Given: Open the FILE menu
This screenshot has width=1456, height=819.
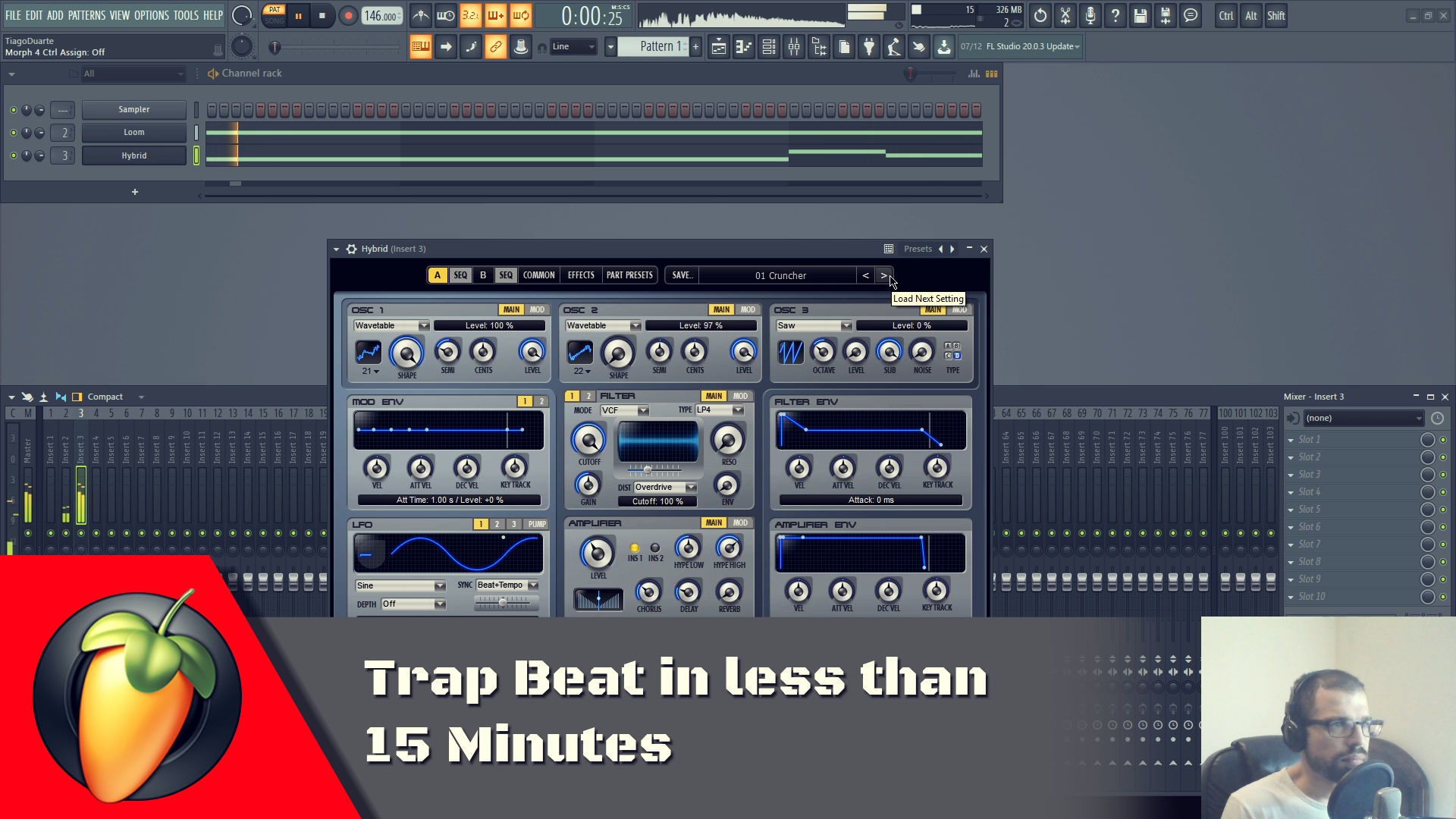Looking at the screenshot, I should pos(13,15).
